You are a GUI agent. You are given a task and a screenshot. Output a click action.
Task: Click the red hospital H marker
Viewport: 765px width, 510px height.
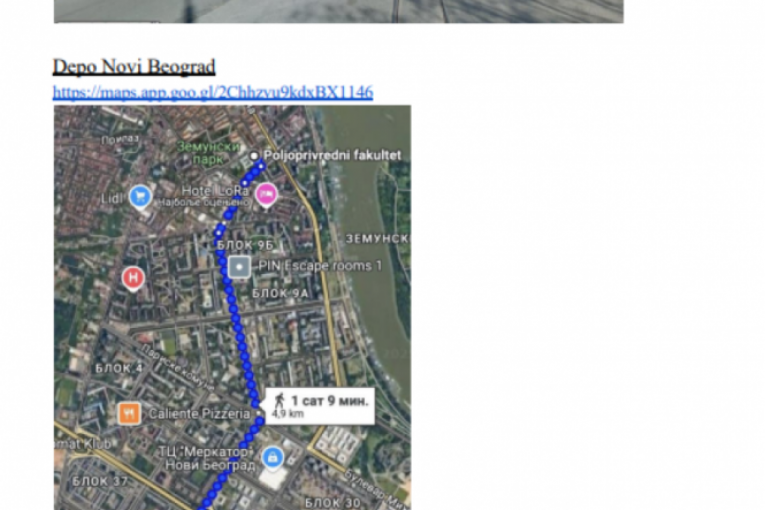(133, 279)
